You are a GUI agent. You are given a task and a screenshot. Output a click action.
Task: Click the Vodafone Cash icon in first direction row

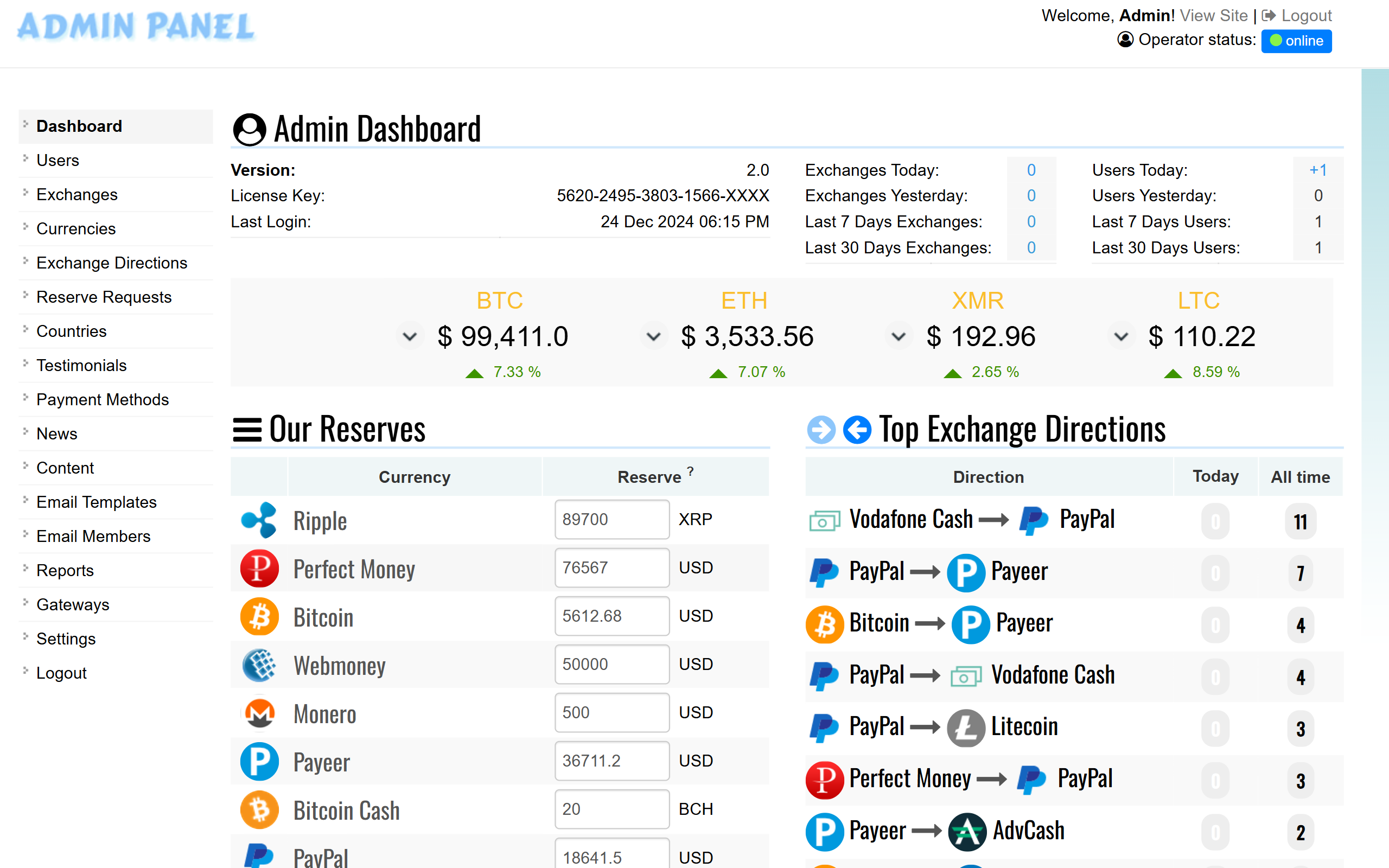click(825, 520)
